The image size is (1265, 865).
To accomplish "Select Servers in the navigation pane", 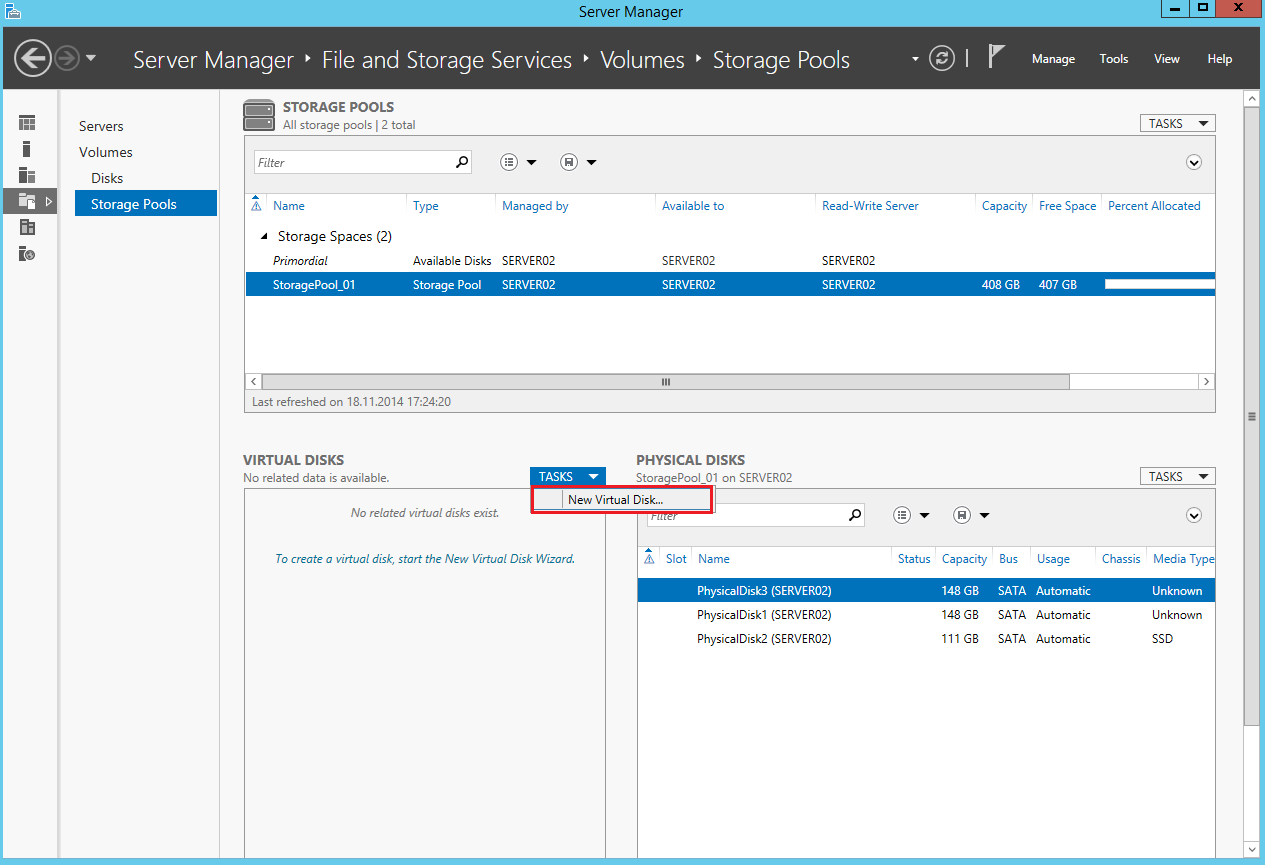I will pos(101,126).
